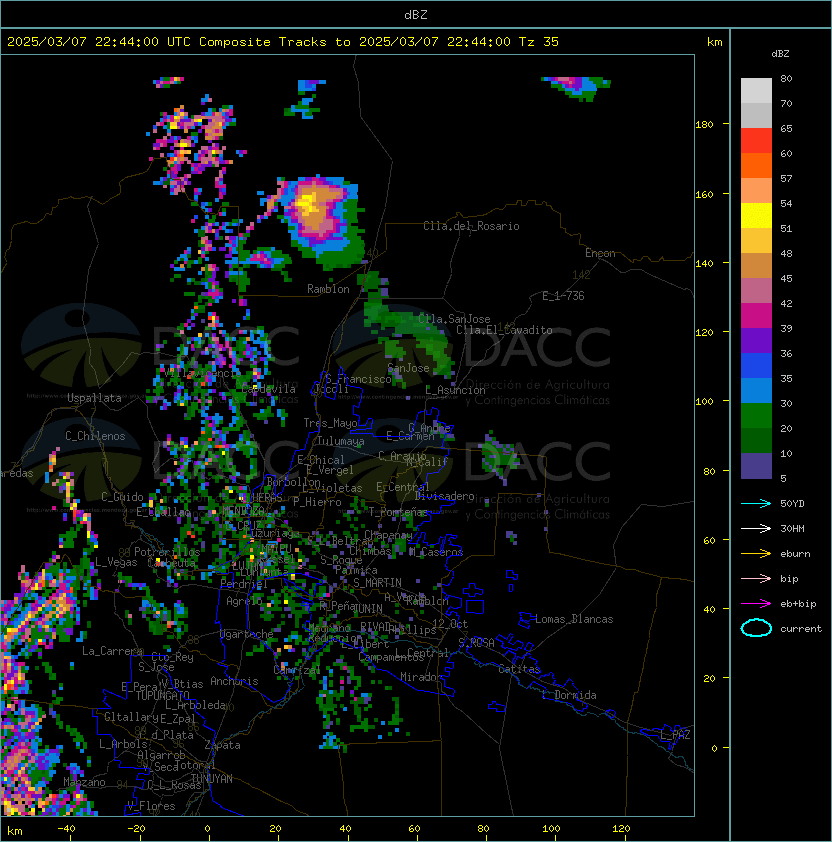
Task: Click the 'V_Flores' map label
Action: (x=151, y=806)
